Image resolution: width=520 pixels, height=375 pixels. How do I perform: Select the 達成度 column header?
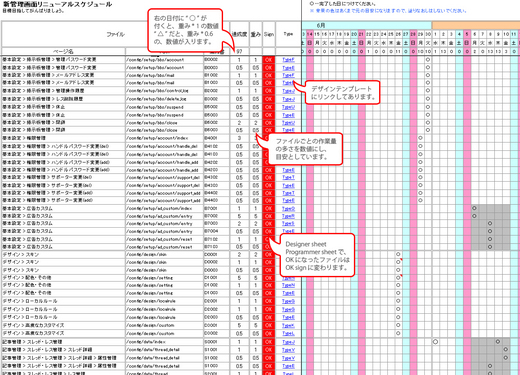(239, 34)
